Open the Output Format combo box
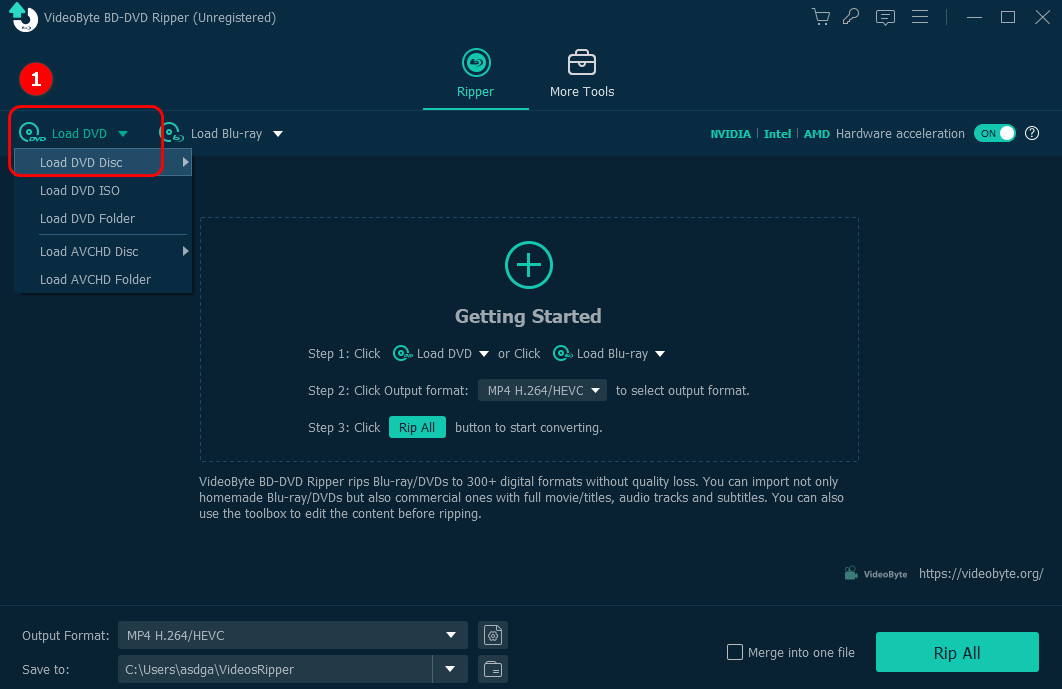This screenshot has width=1062, height=689. [291, 635]
